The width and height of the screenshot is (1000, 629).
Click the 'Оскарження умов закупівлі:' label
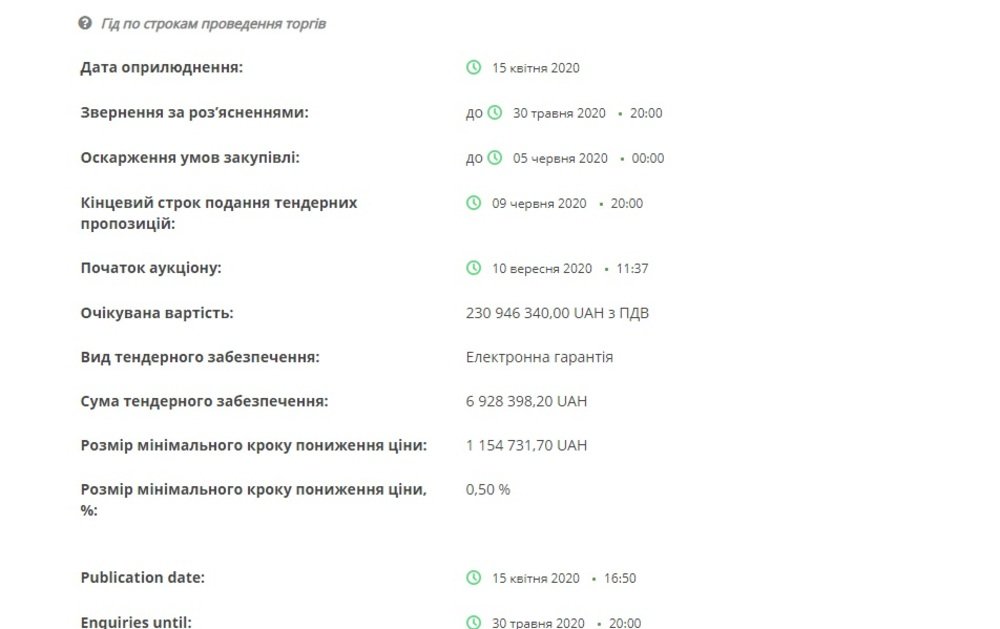189,158
